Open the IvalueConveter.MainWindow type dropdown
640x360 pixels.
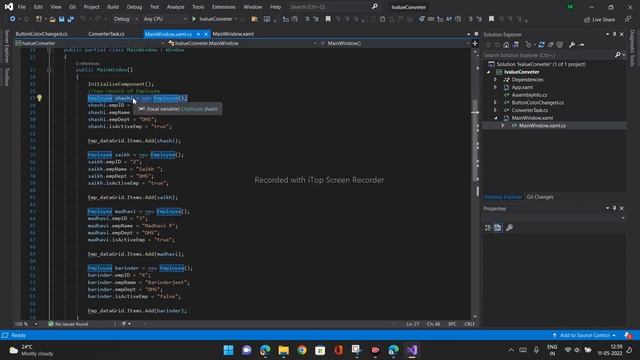(242, 43)
